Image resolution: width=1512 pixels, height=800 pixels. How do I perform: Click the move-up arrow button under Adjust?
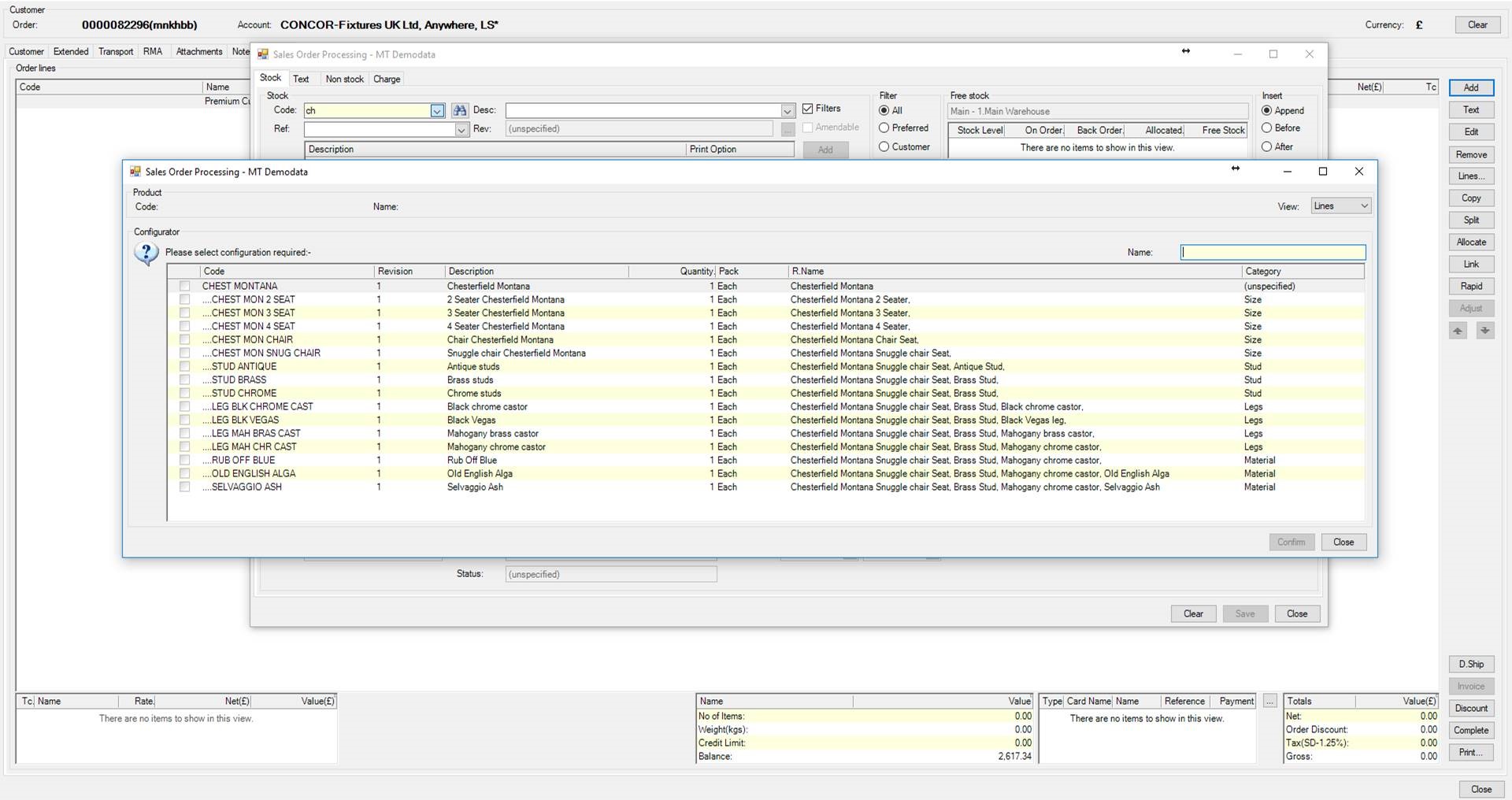(x=1458, y=331)
